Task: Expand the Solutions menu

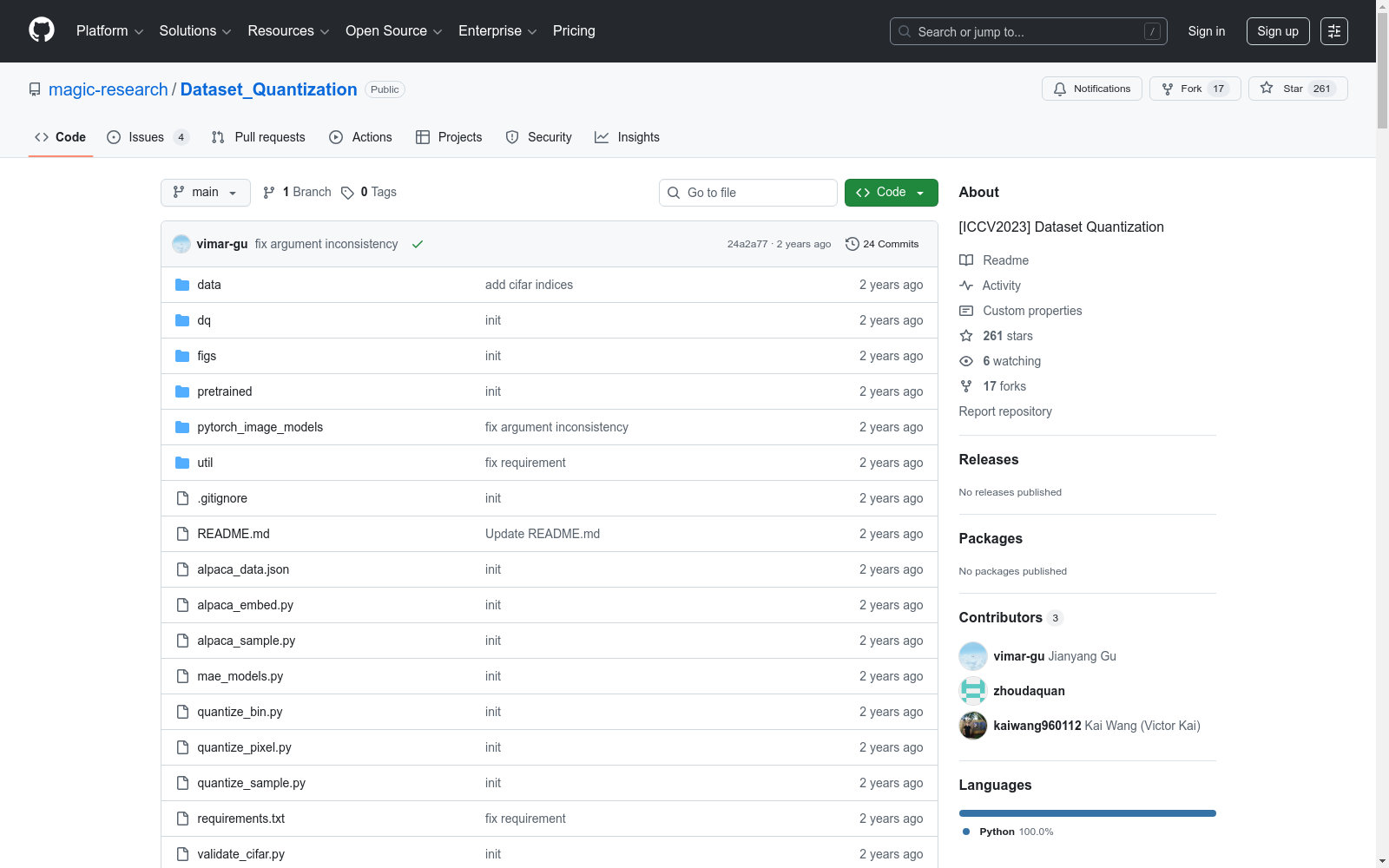Action: click(x=195, y=31)
